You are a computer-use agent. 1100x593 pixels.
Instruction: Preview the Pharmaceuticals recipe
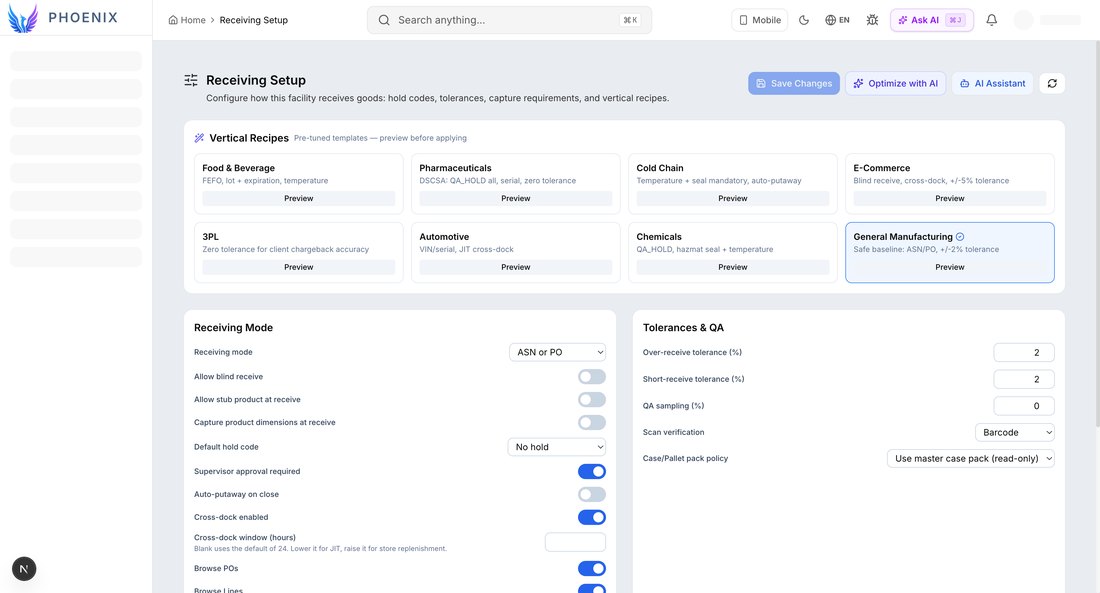coord(516,199)
